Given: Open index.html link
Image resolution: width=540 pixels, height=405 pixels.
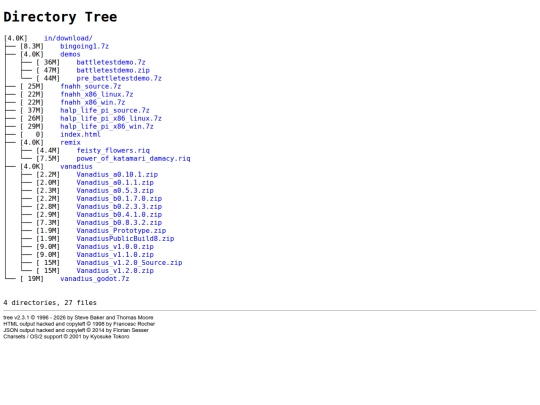Looking at the screenshot, I should pyautogui.click(x=80, y=134).
